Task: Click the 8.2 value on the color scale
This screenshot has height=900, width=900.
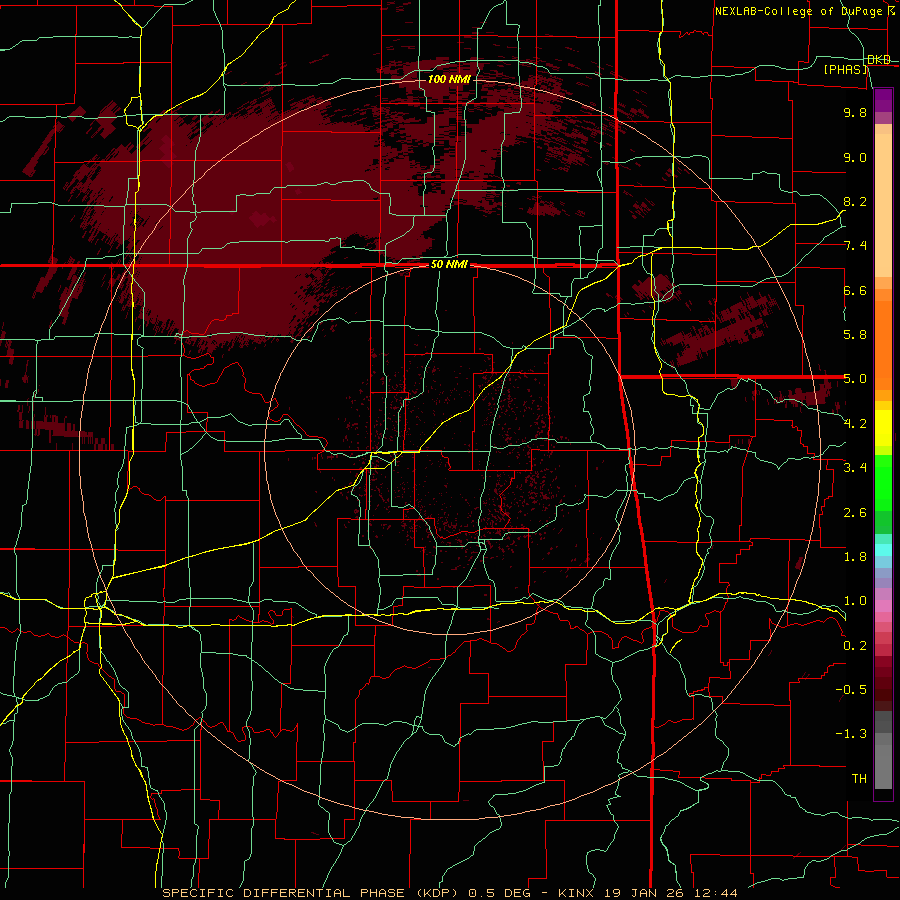Action: (855, 201)
